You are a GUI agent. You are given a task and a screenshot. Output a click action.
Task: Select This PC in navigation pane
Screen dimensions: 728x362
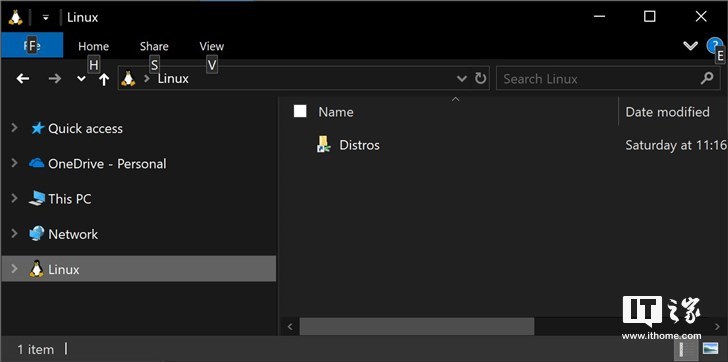[x=70, y=199]
